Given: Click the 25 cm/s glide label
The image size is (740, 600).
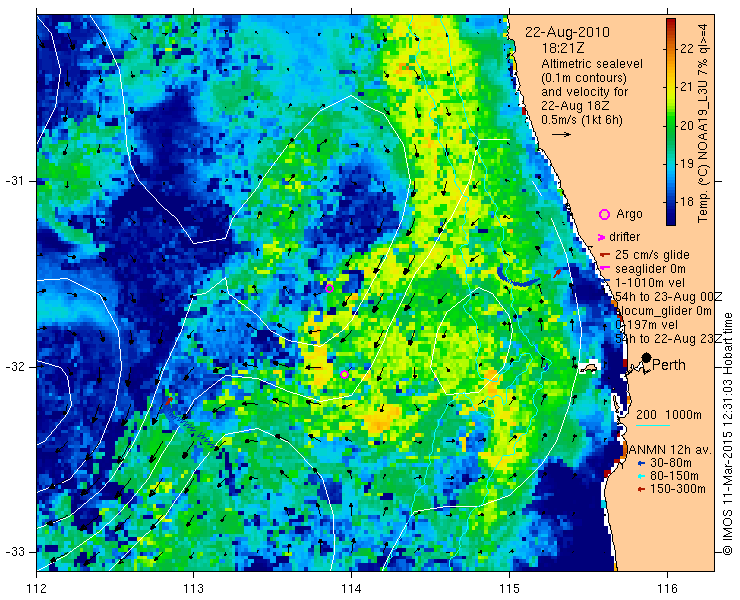Looking at the screenshot, I should tap(652, 255).
